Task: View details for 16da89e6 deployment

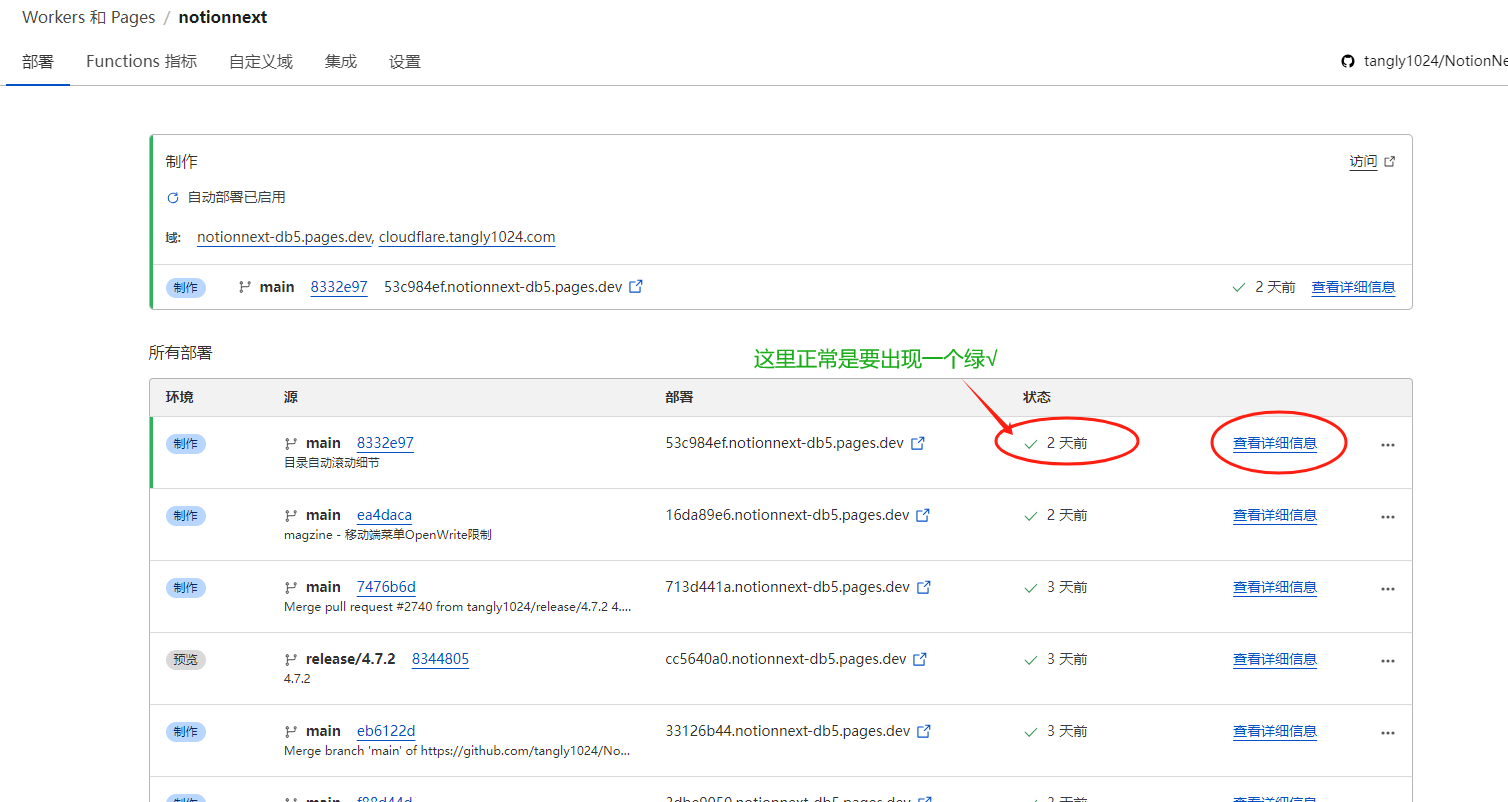Action: pos(1275,515)
